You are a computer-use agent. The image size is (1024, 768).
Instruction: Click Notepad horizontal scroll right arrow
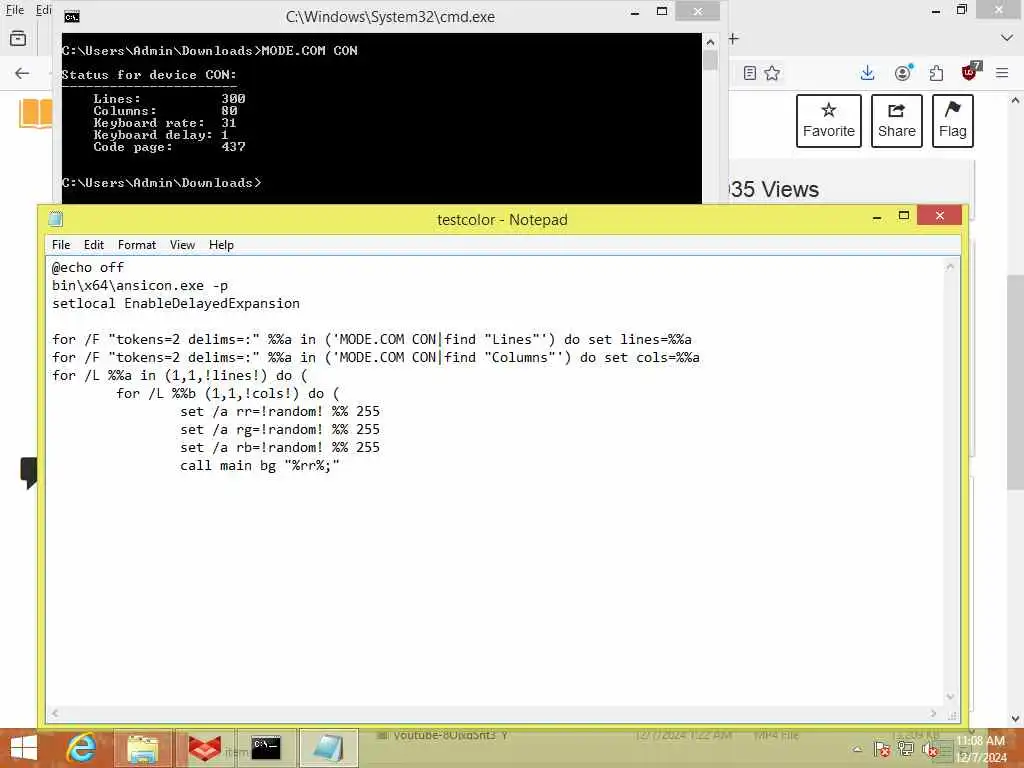tap(934, 713)
